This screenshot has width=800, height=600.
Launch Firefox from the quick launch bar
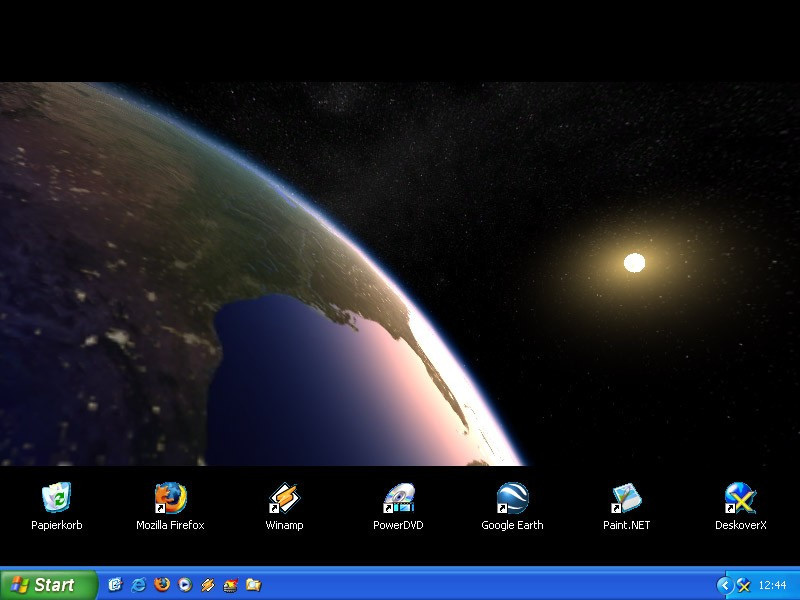pos(162,585)
